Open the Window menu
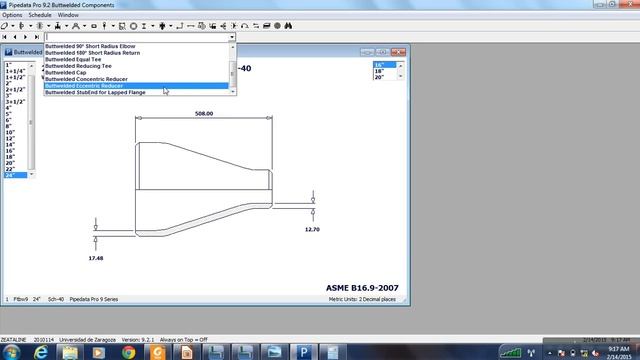The width and height of the screenshot is (640, 360). coord(68,15)
